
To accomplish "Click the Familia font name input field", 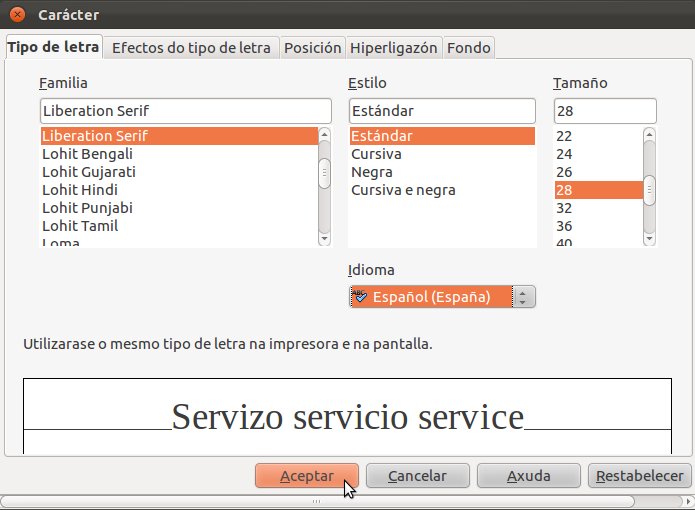I will click(x=186, y=111).
